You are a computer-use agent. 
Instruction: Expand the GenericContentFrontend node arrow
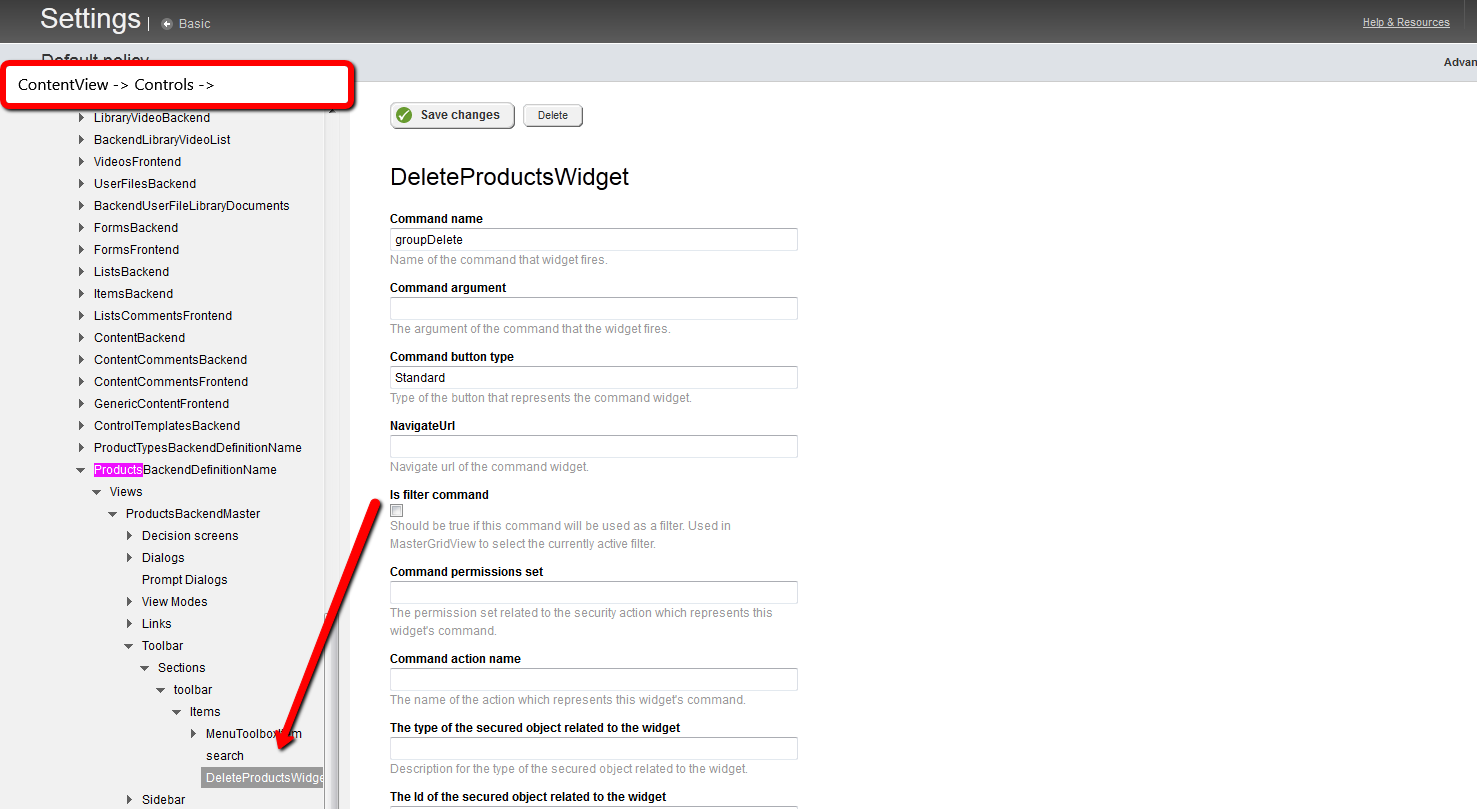pos(82,404)
